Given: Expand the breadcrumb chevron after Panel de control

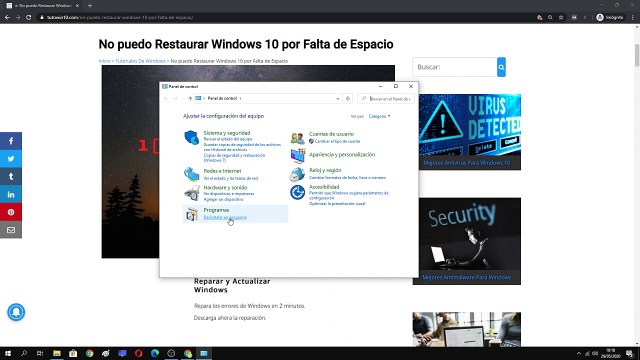Looking at the screenshot, I should pos(240,99).
